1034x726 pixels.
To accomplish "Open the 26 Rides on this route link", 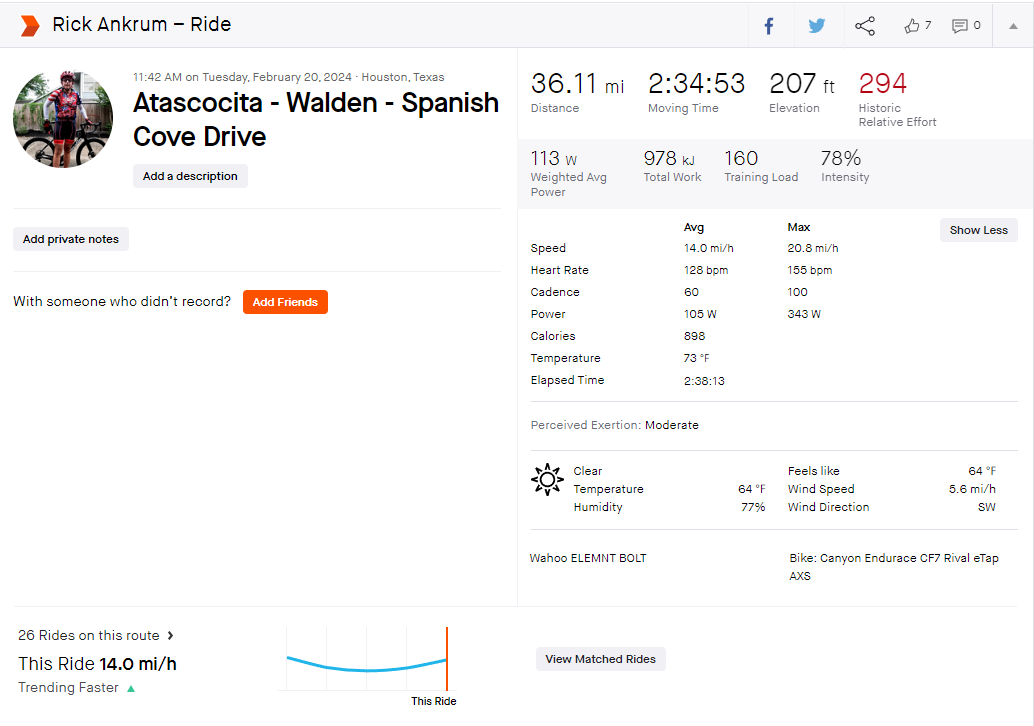I will coord(88,635).
